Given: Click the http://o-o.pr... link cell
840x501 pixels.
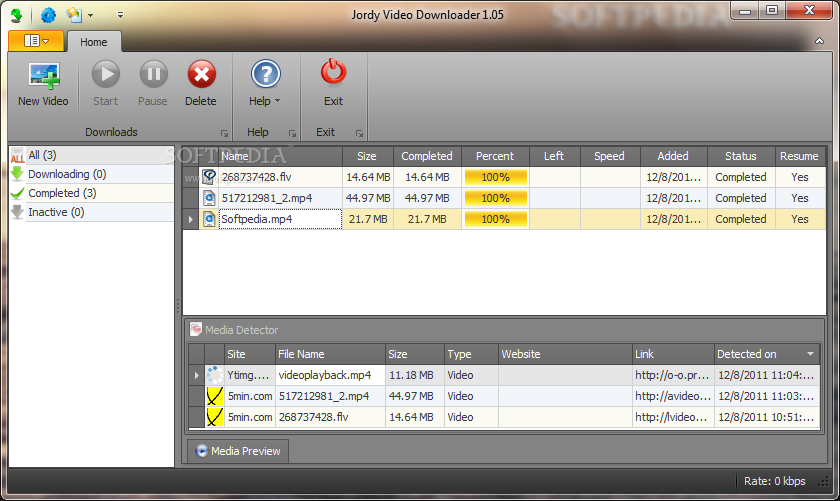Looking at the screenshot, I should click(673, 375).
